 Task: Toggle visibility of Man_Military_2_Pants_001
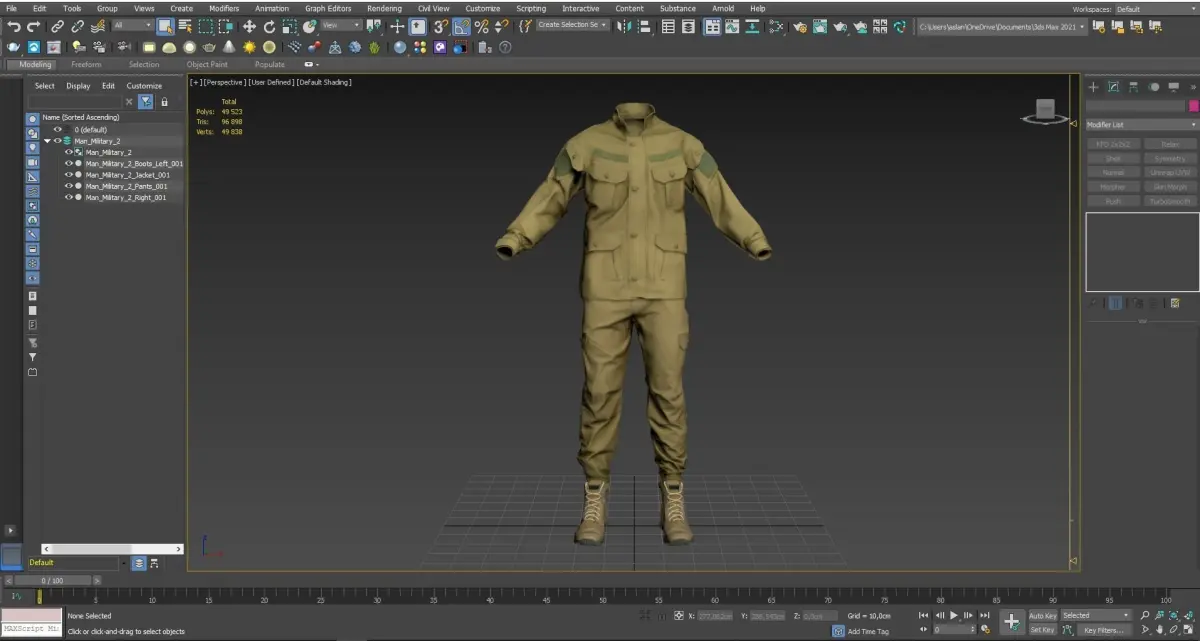coord(68,186)
